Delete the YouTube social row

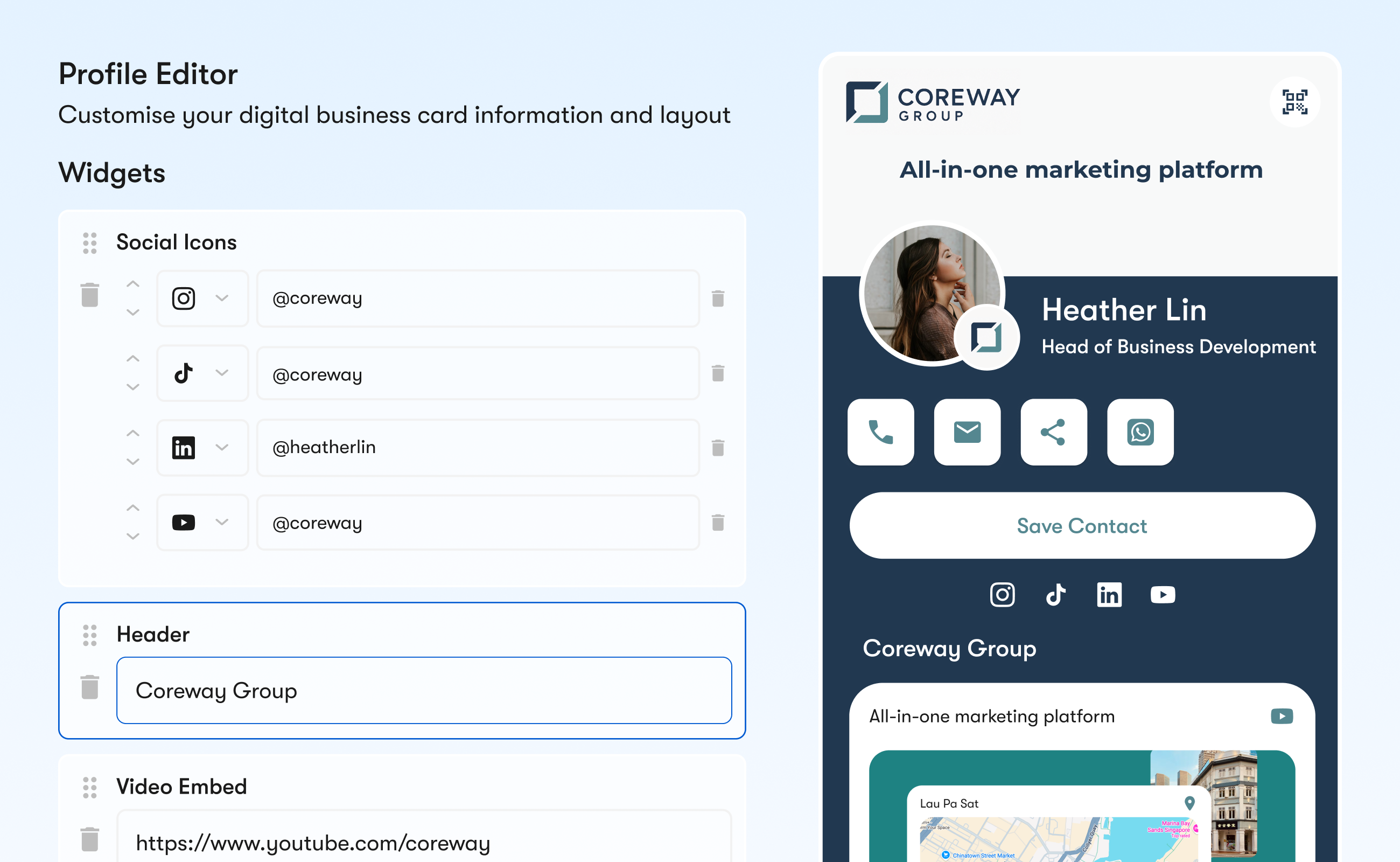tap(718, 522)
